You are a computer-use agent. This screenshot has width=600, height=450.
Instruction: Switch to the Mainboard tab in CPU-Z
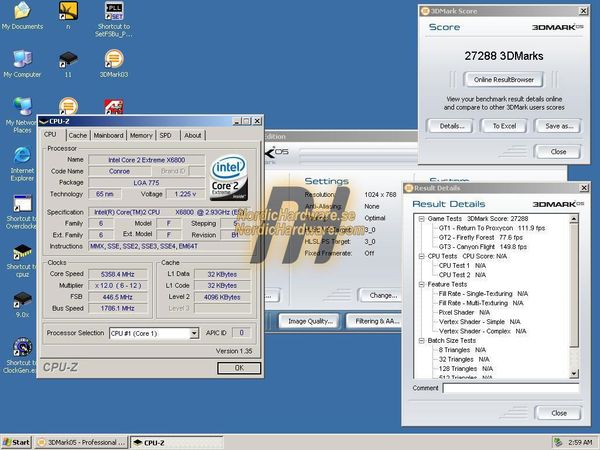click(108, 135)
